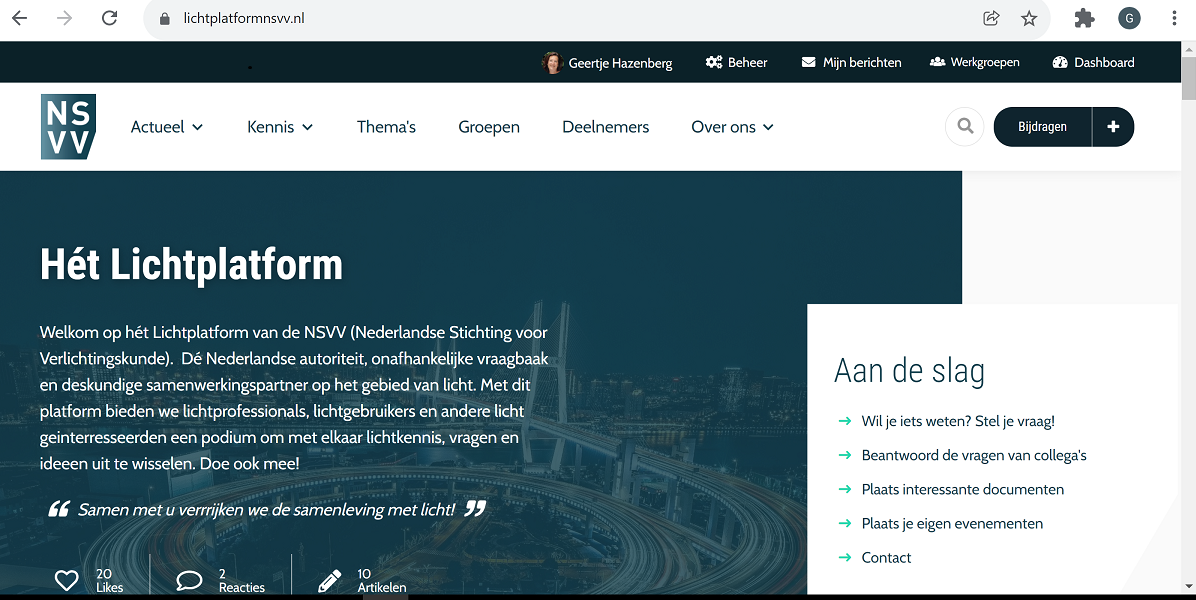Click the Beheer gears icon
The width and height of the screenshot is (1196, 600).
[714, 63]
